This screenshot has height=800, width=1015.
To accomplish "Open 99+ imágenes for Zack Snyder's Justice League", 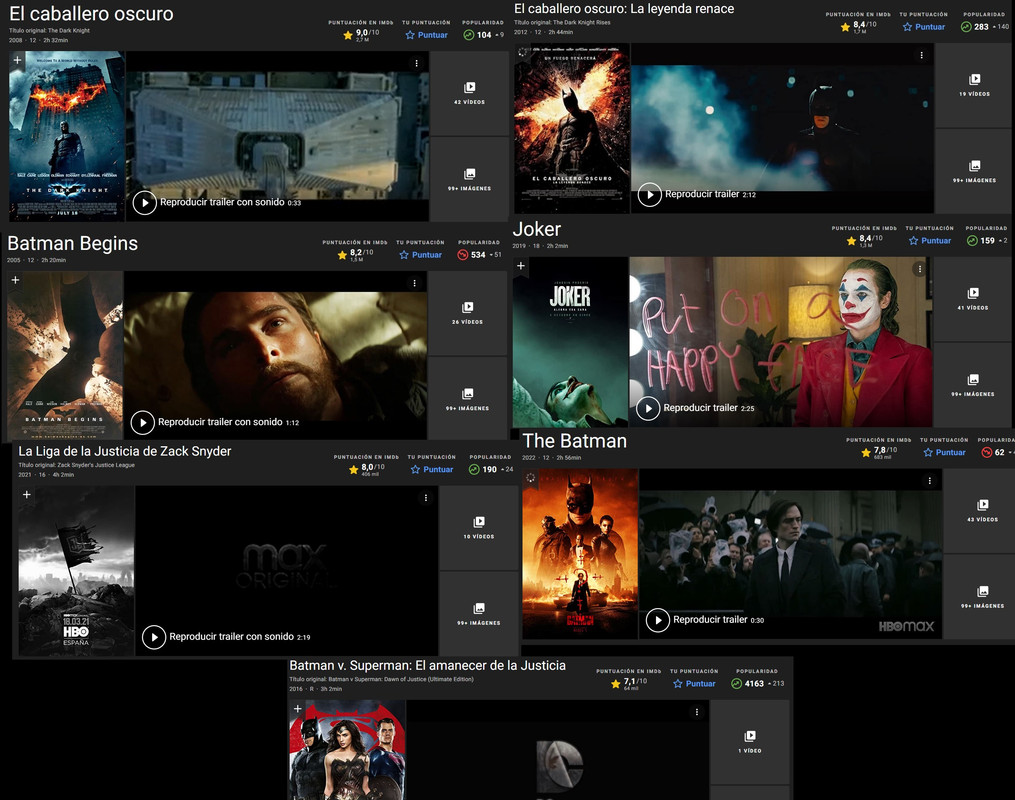I will (x=479, y=614).
